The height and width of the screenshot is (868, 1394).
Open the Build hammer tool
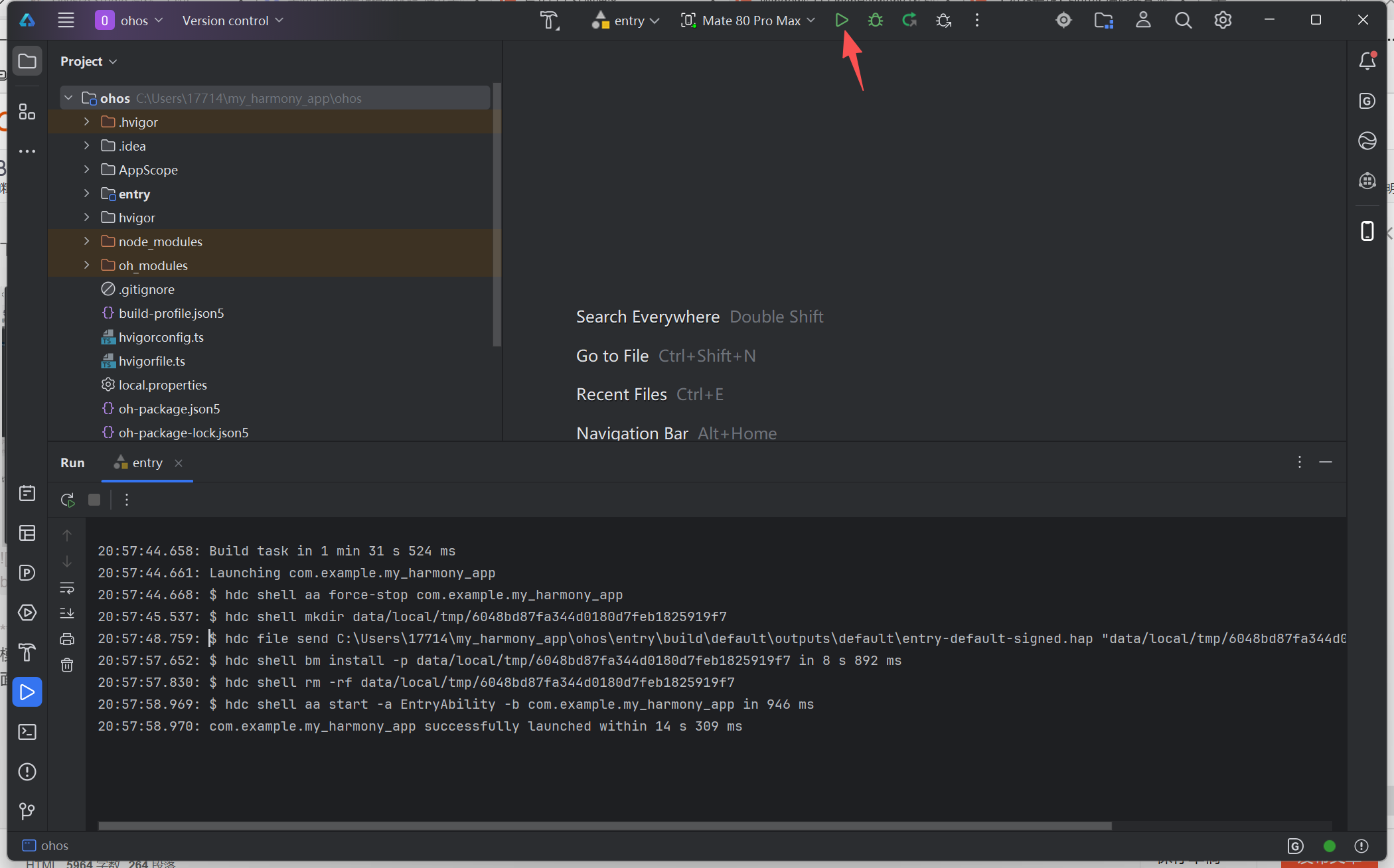pos(27,652)
